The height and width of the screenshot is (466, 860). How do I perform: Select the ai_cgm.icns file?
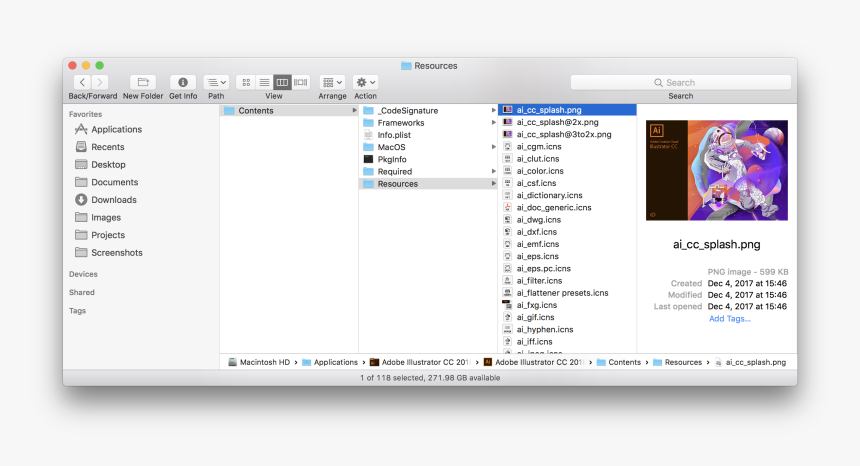pos(567,146)
